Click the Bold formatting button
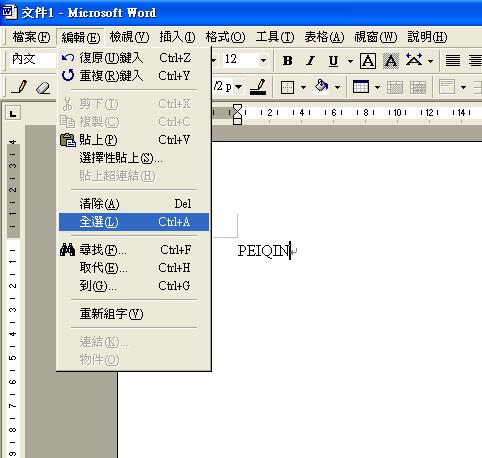 pyautogui.click(x=287, y=61)
